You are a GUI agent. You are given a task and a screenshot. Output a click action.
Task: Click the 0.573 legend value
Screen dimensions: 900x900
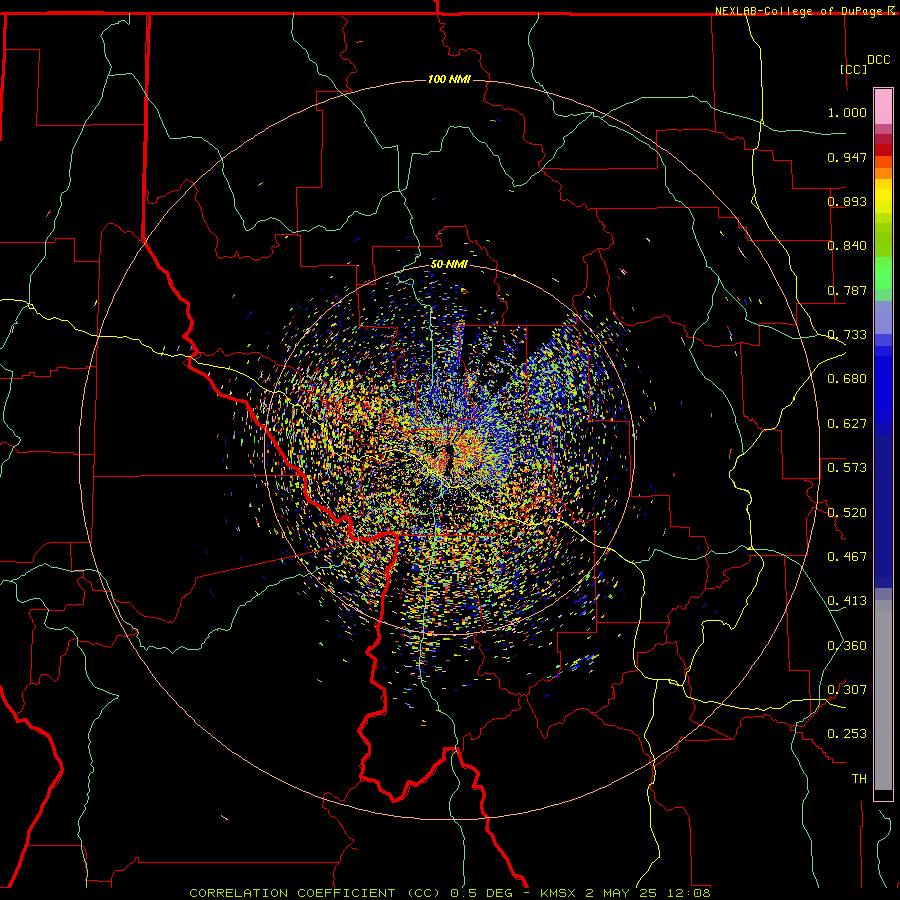click(847, 468)
